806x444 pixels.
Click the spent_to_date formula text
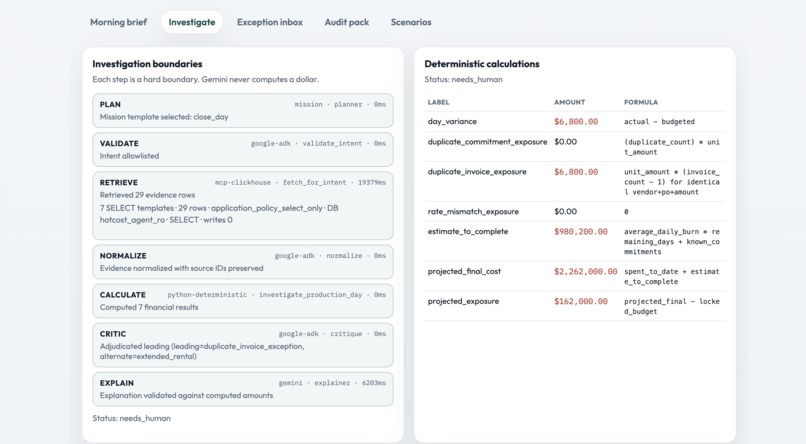click(672, 276)
